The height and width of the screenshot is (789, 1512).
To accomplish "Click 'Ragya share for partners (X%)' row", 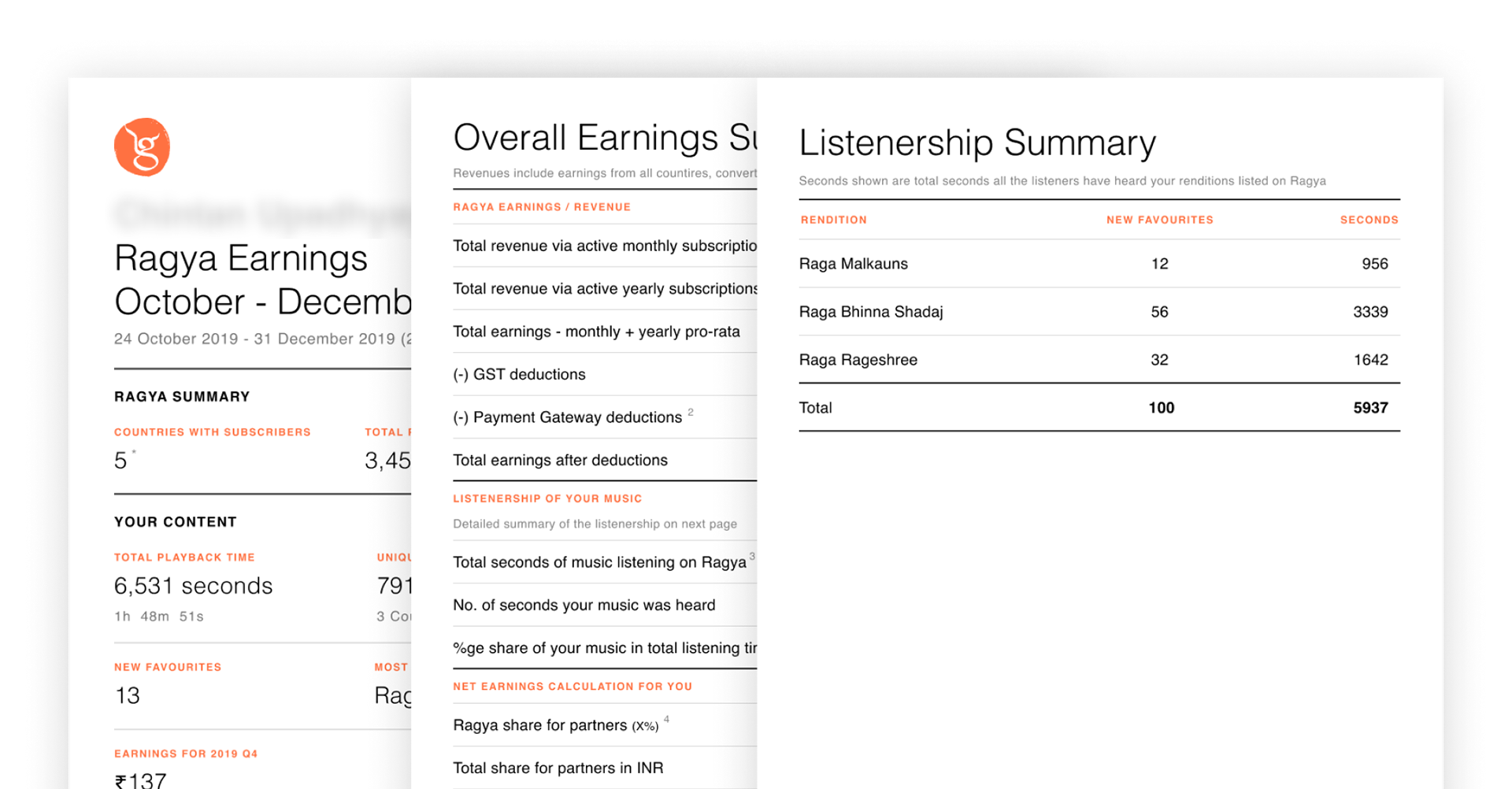I will (x=605, y=725).
